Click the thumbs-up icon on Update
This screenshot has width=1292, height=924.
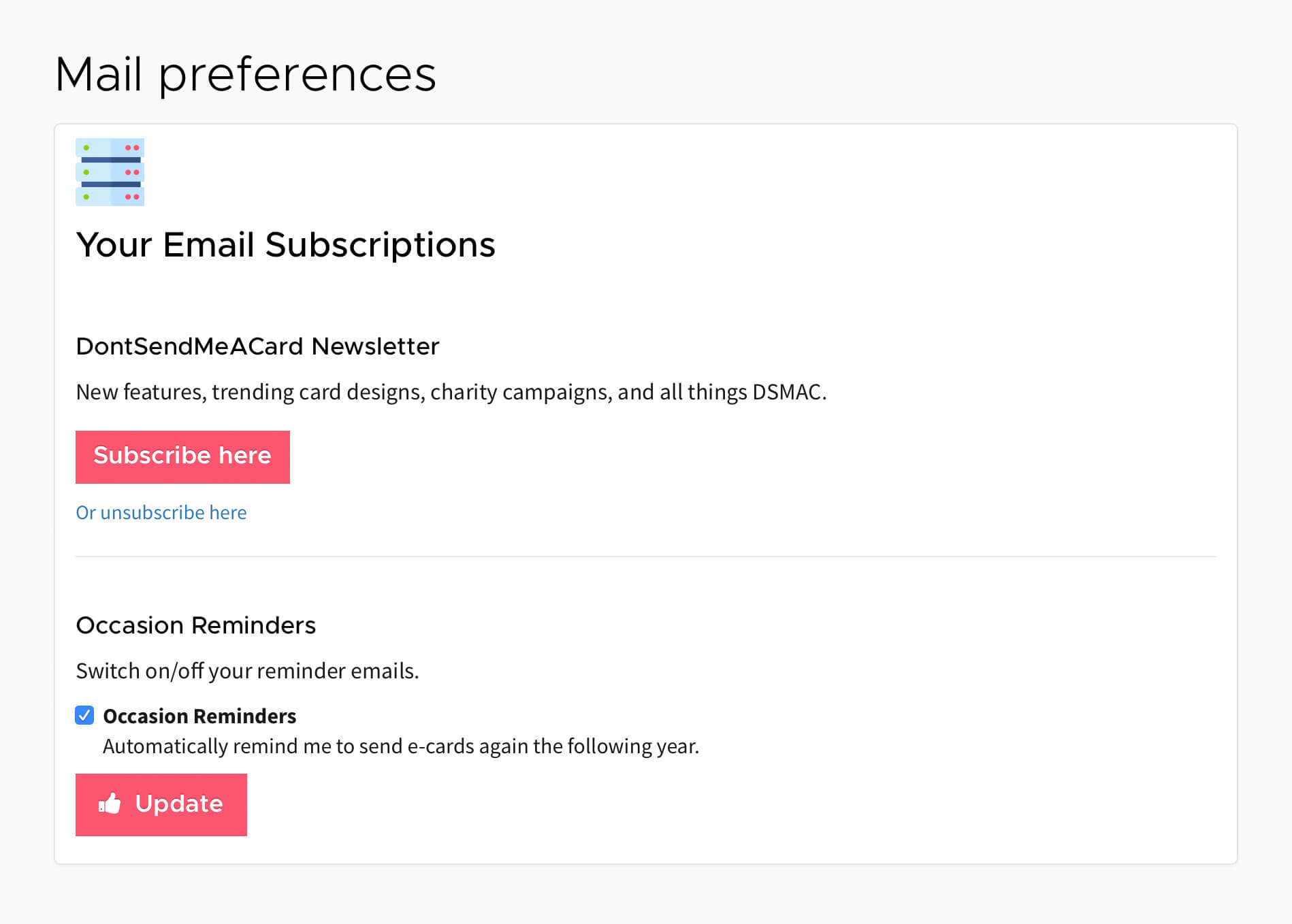point(110,804)
